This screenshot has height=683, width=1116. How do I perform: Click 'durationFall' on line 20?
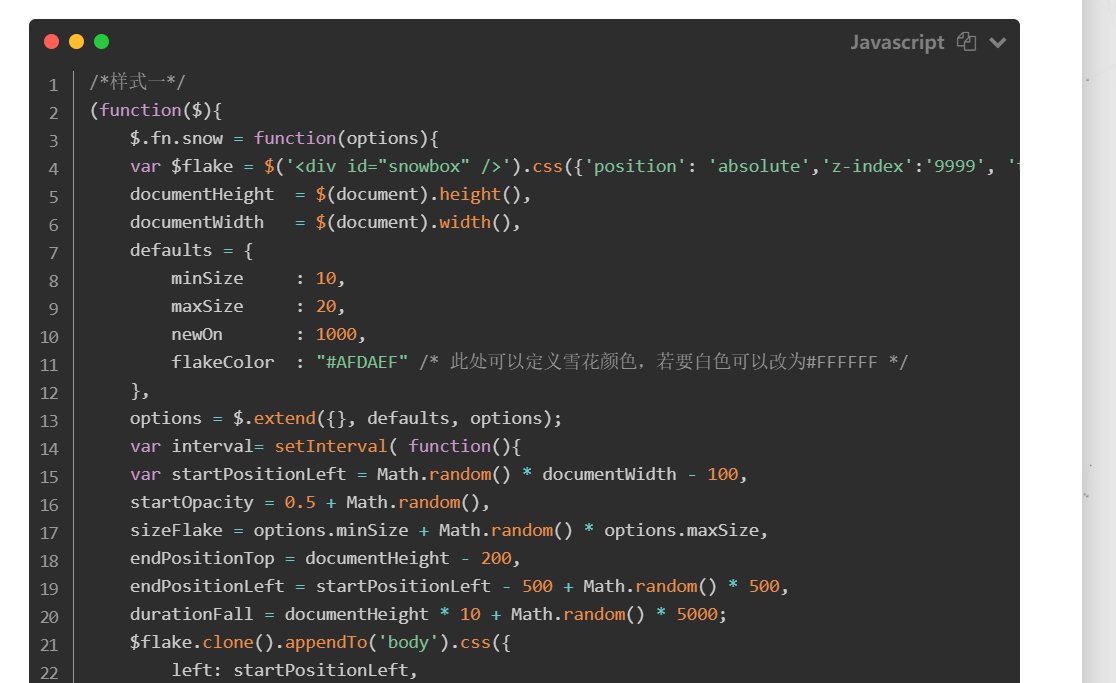191,614
